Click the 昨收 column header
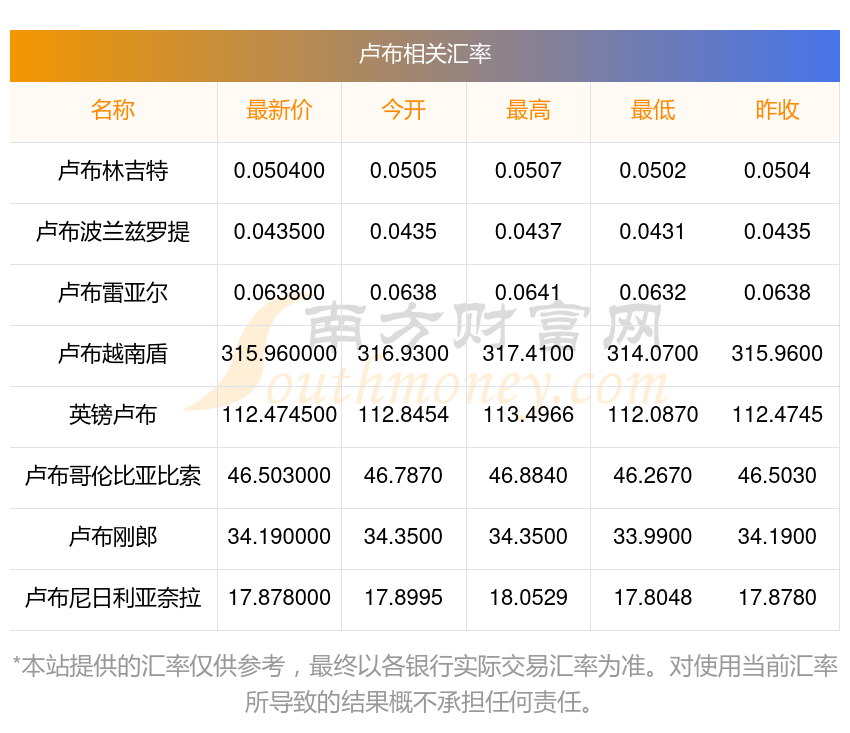The width and height of the screenshot is (850, 733). 777,110
